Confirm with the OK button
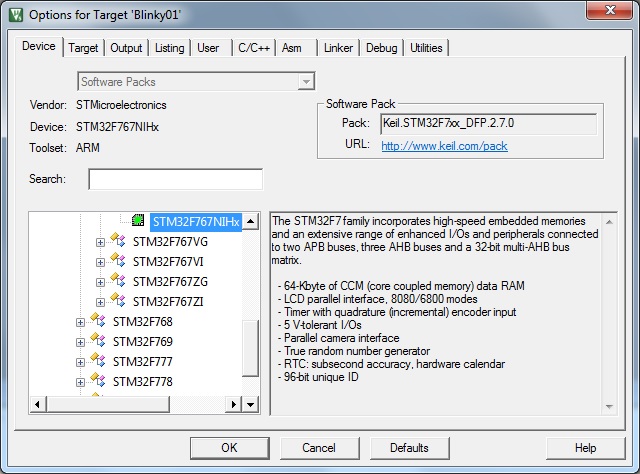This screenshot has width=640, height=474. [x=230, y=448]
